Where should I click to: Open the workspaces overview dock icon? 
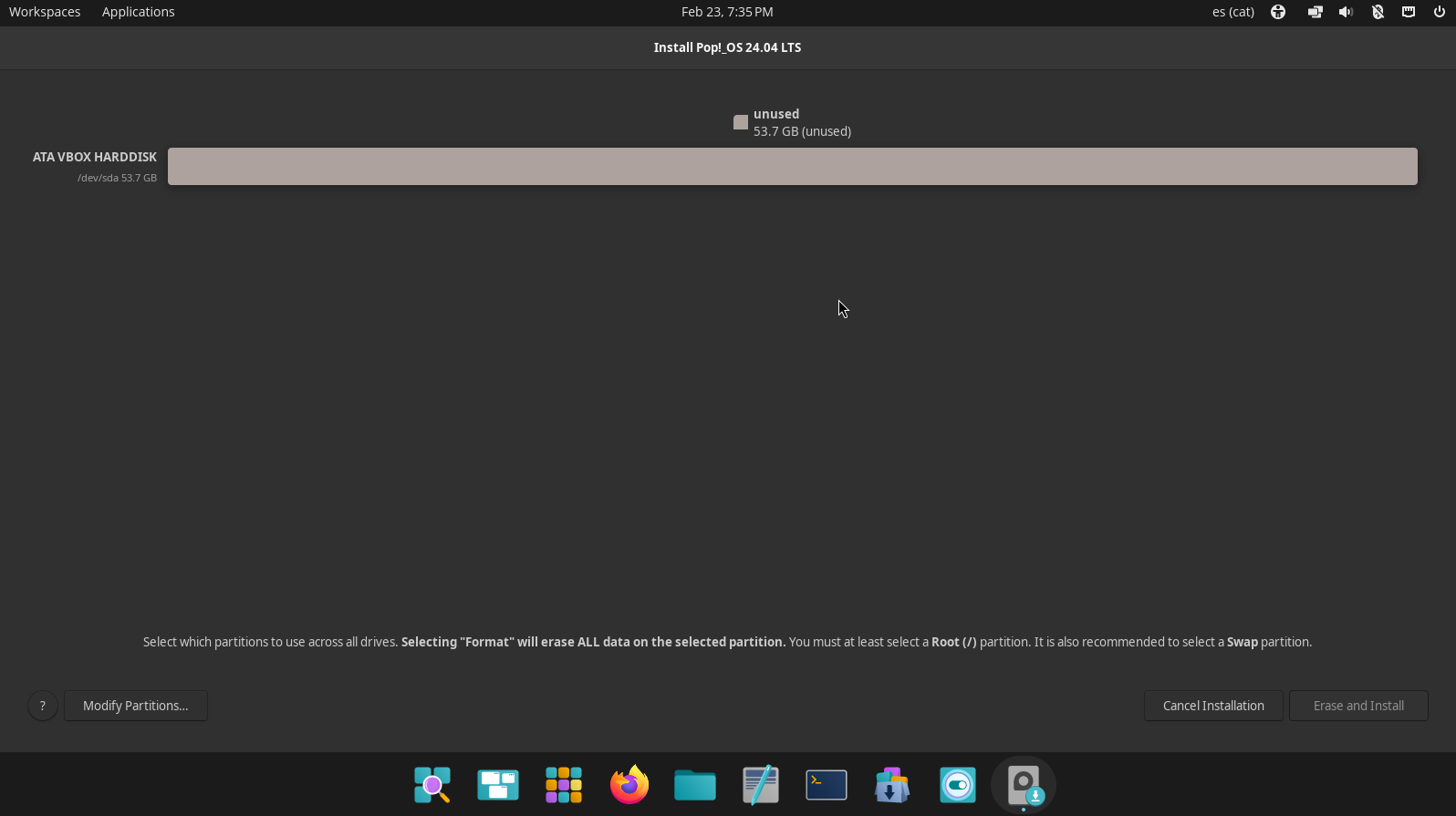click(x=498, y=785)
